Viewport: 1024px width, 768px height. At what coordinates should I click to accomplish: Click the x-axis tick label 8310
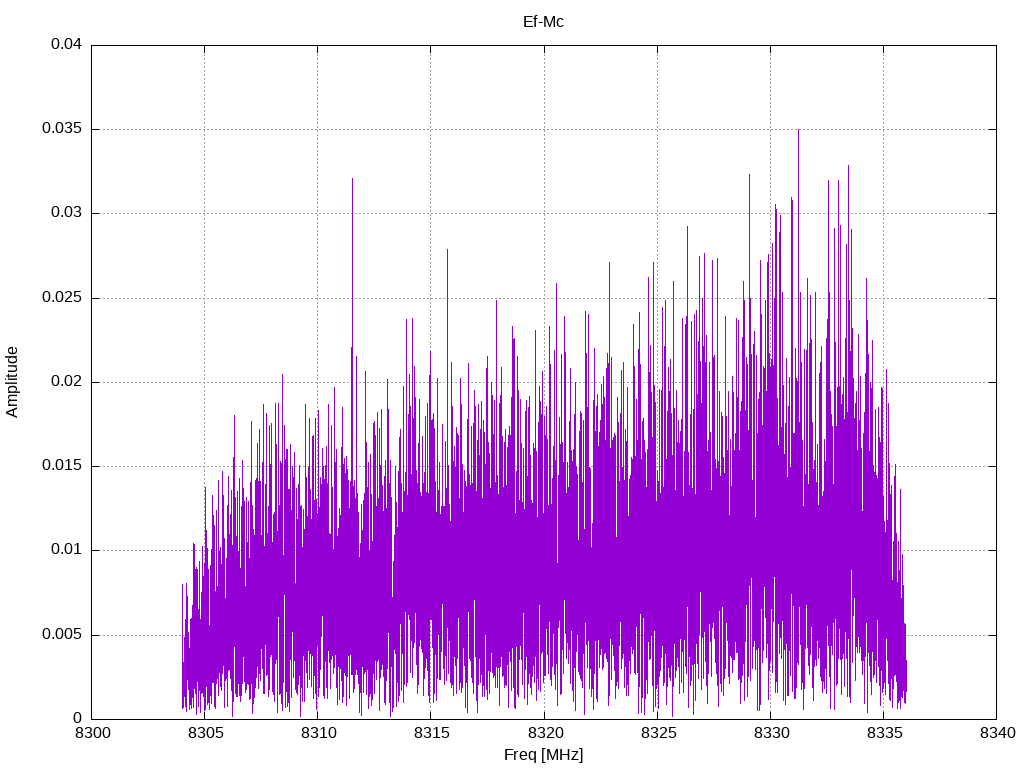[x=318, y=733]
